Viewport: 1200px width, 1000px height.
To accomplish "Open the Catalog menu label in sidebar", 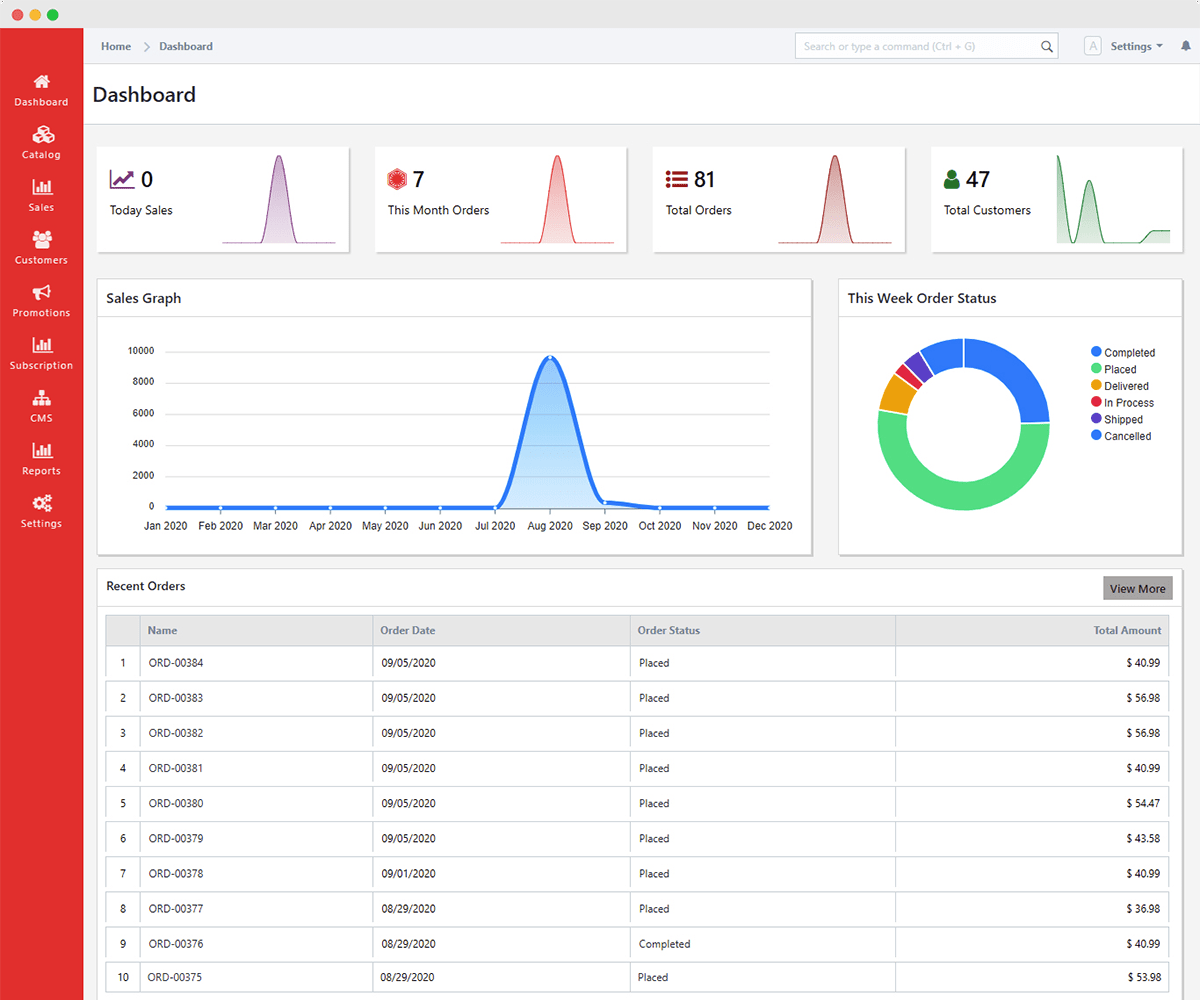I will click(x=41, y=155).
